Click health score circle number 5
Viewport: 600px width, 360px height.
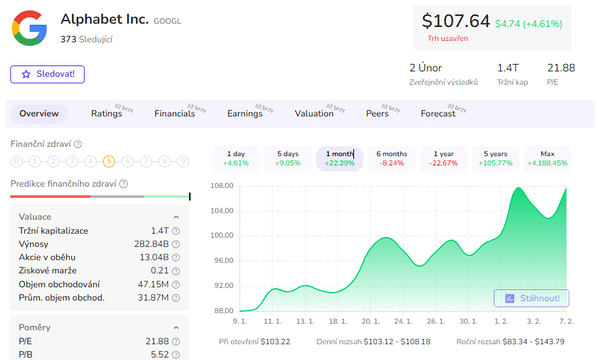click(109, 161)
